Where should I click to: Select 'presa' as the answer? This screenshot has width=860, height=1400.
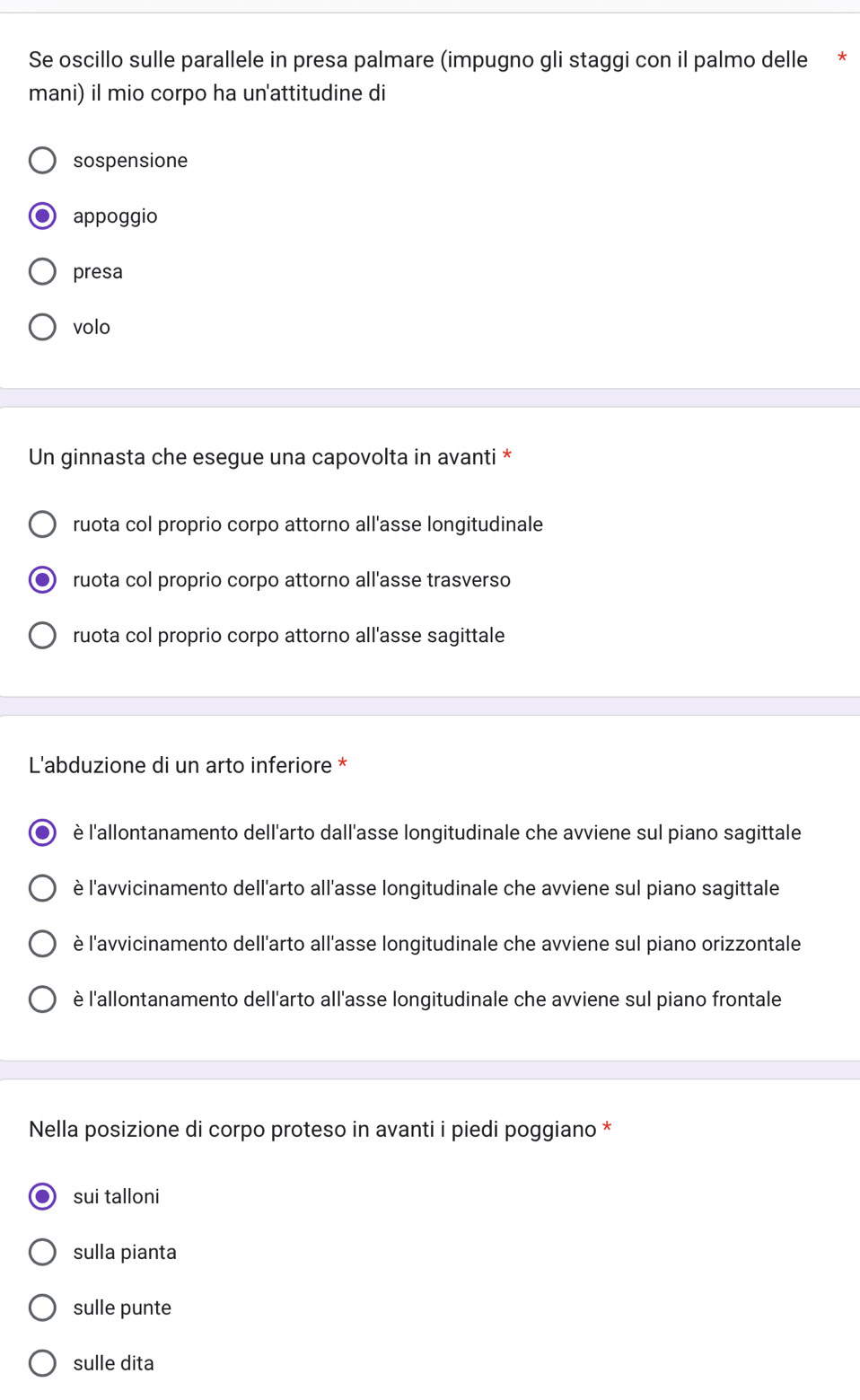[42, 272]
